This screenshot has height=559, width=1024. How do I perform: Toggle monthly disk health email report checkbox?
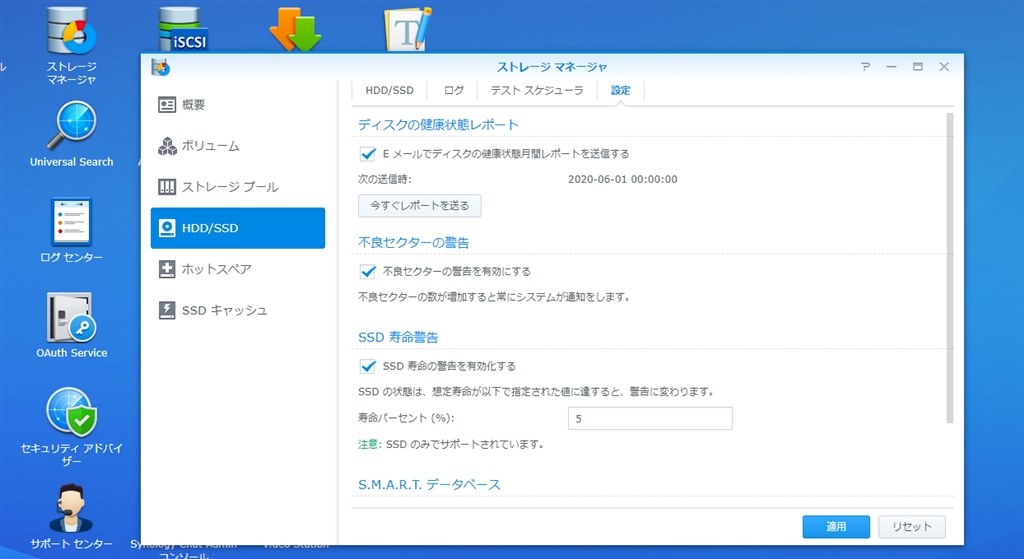368,154
